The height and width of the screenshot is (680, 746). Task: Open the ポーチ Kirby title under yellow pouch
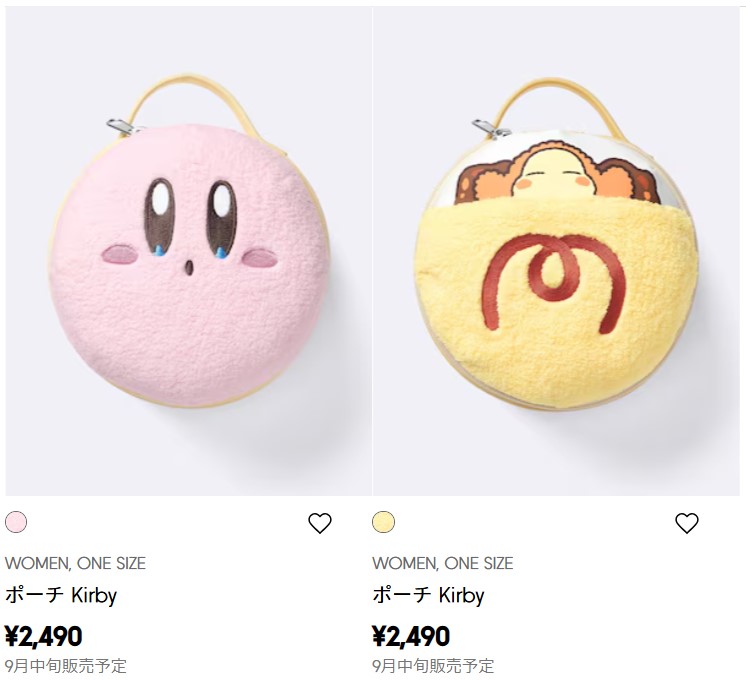[428, 596]
